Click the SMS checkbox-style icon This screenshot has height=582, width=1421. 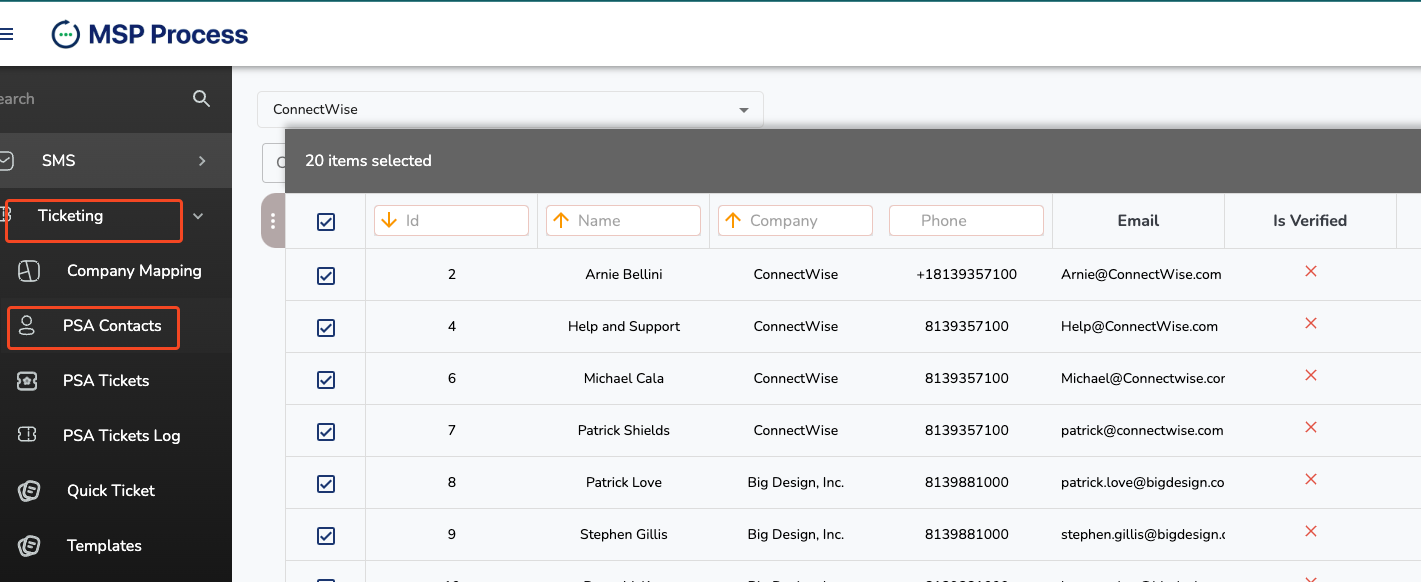pos(6,160)
